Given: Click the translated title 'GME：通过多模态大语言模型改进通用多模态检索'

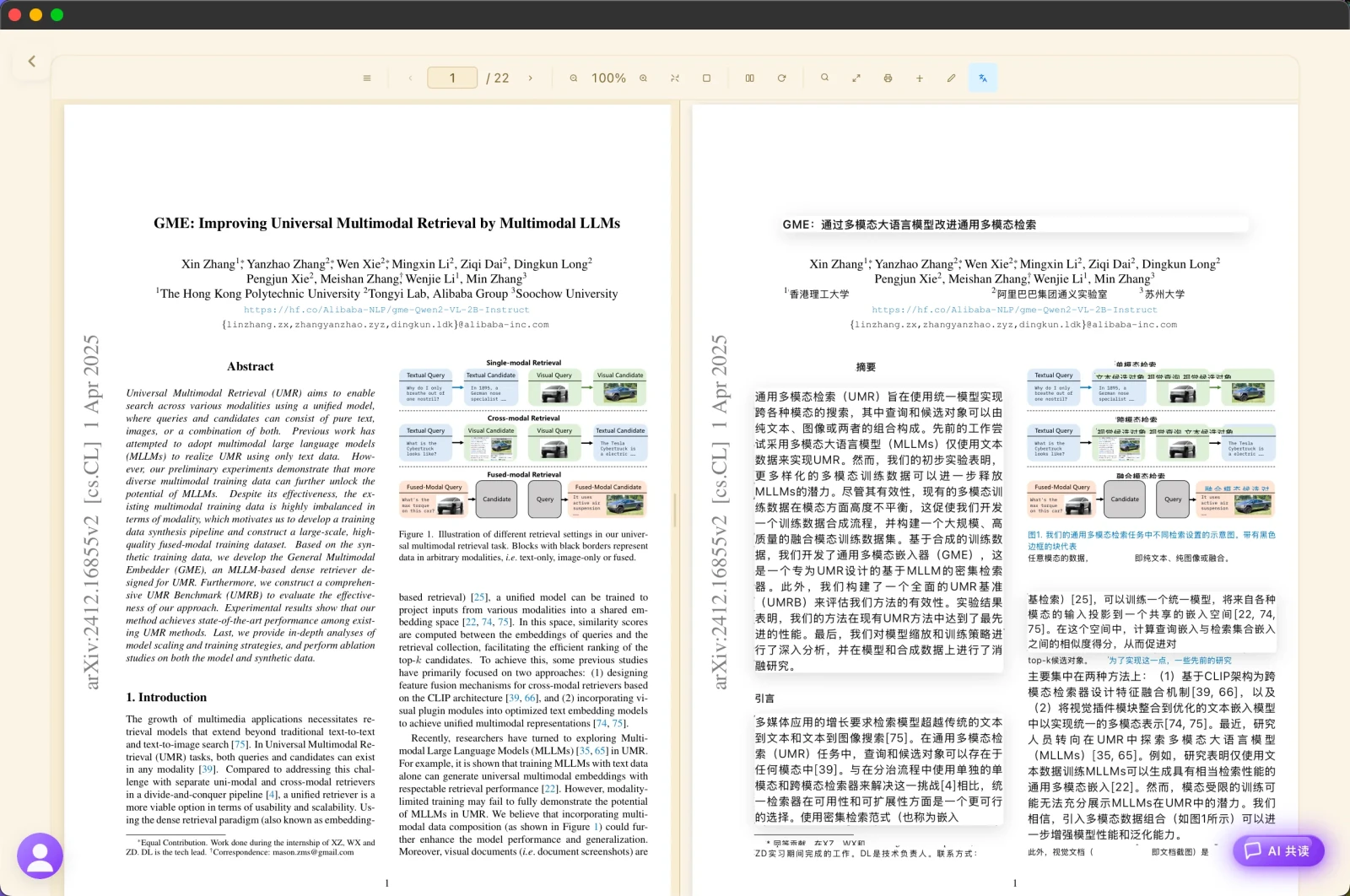Looking at the screenshot, I should point(910,224).
